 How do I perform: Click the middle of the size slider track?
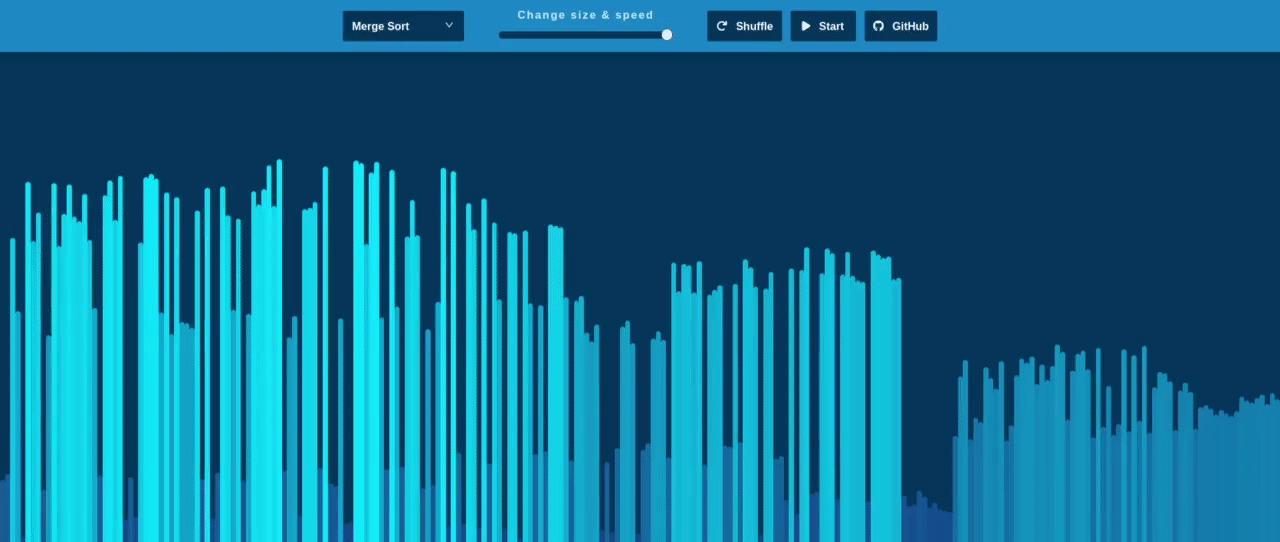tap(585, 35)
